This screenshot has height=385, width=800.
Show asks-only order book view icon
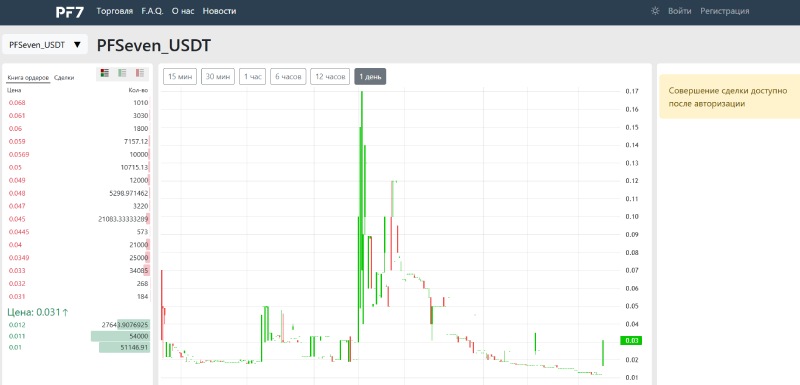(x=140, y=73)
